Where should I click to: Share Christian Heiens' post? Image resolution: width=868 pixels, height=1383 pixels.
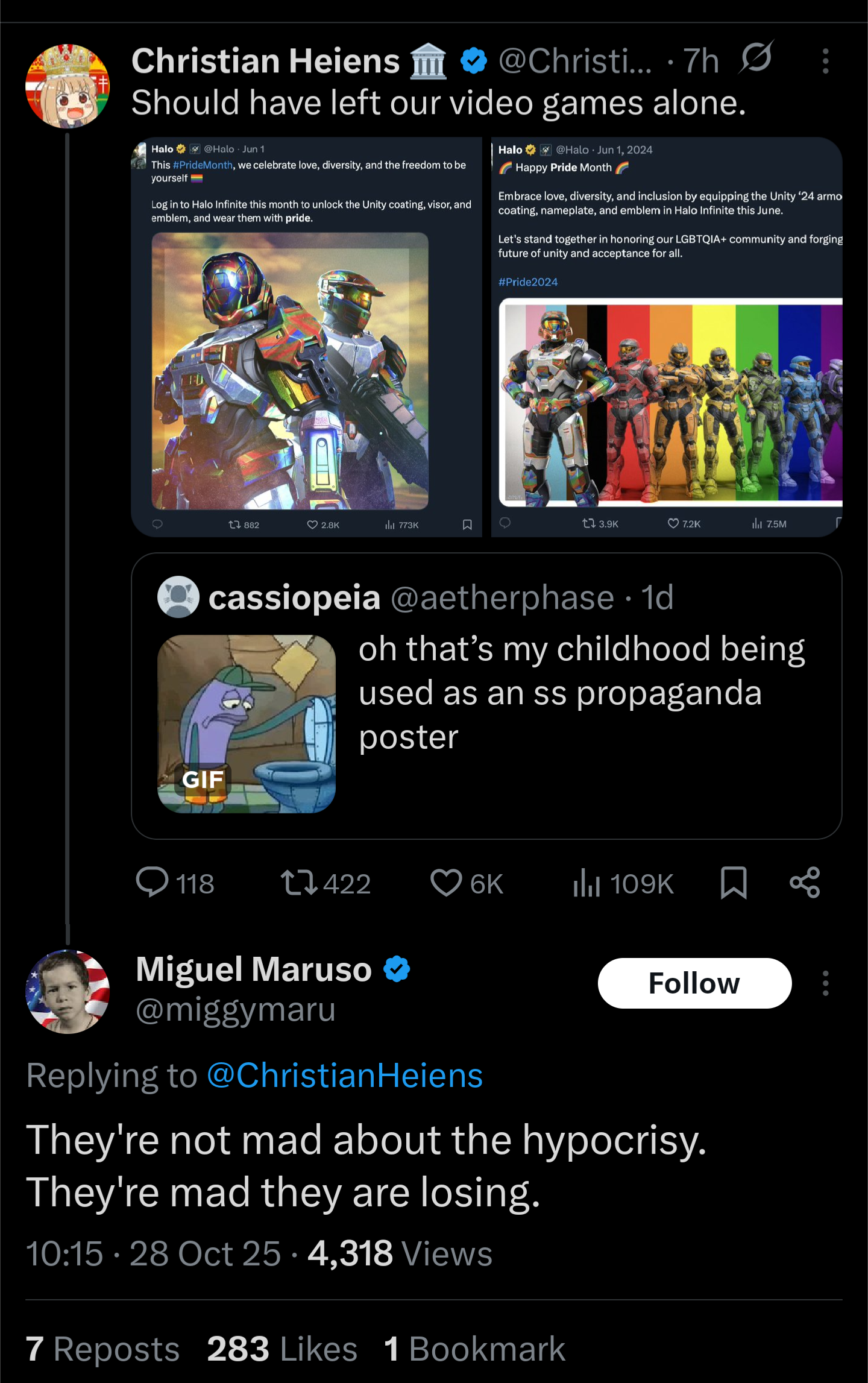[805, 883]
